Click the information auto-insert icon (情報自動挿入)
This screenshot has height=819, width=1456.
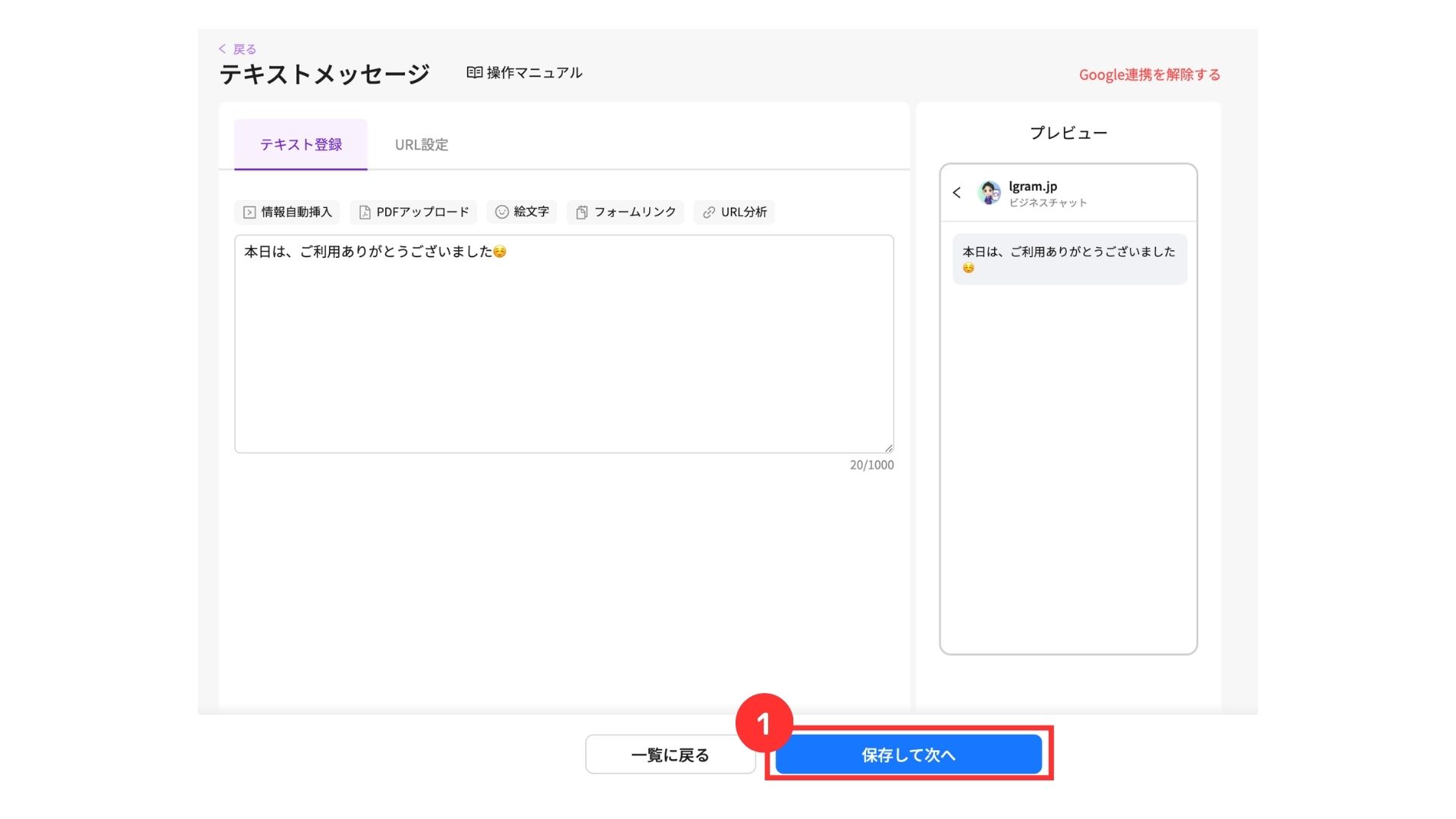(x=249, y=212)
